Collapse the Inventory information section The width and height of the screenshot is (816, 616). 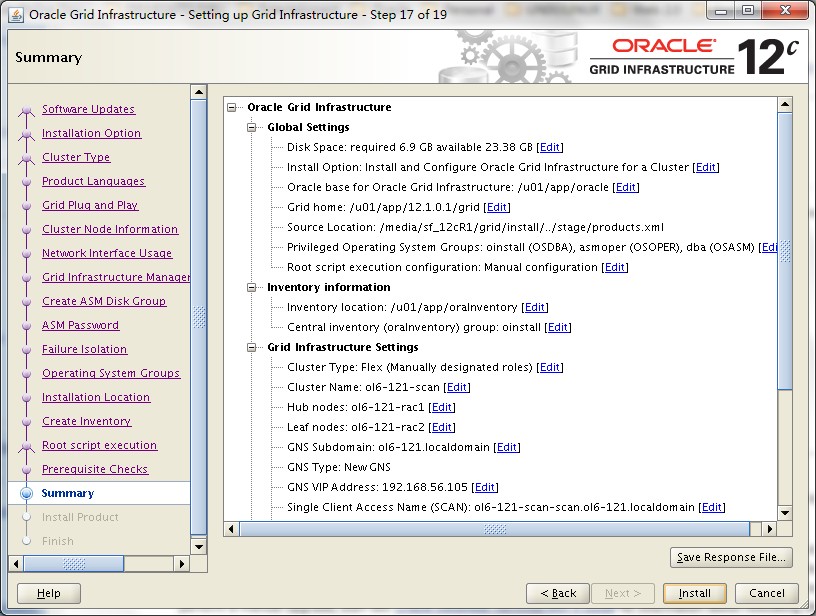click(x=251, y=287)
